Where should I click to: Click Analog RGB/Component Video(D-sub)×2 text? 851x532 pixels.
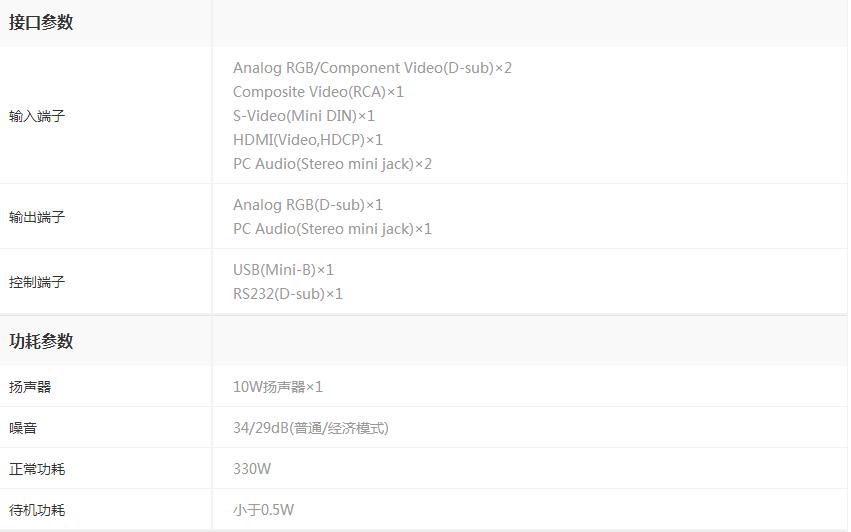(x=372, y=68)
